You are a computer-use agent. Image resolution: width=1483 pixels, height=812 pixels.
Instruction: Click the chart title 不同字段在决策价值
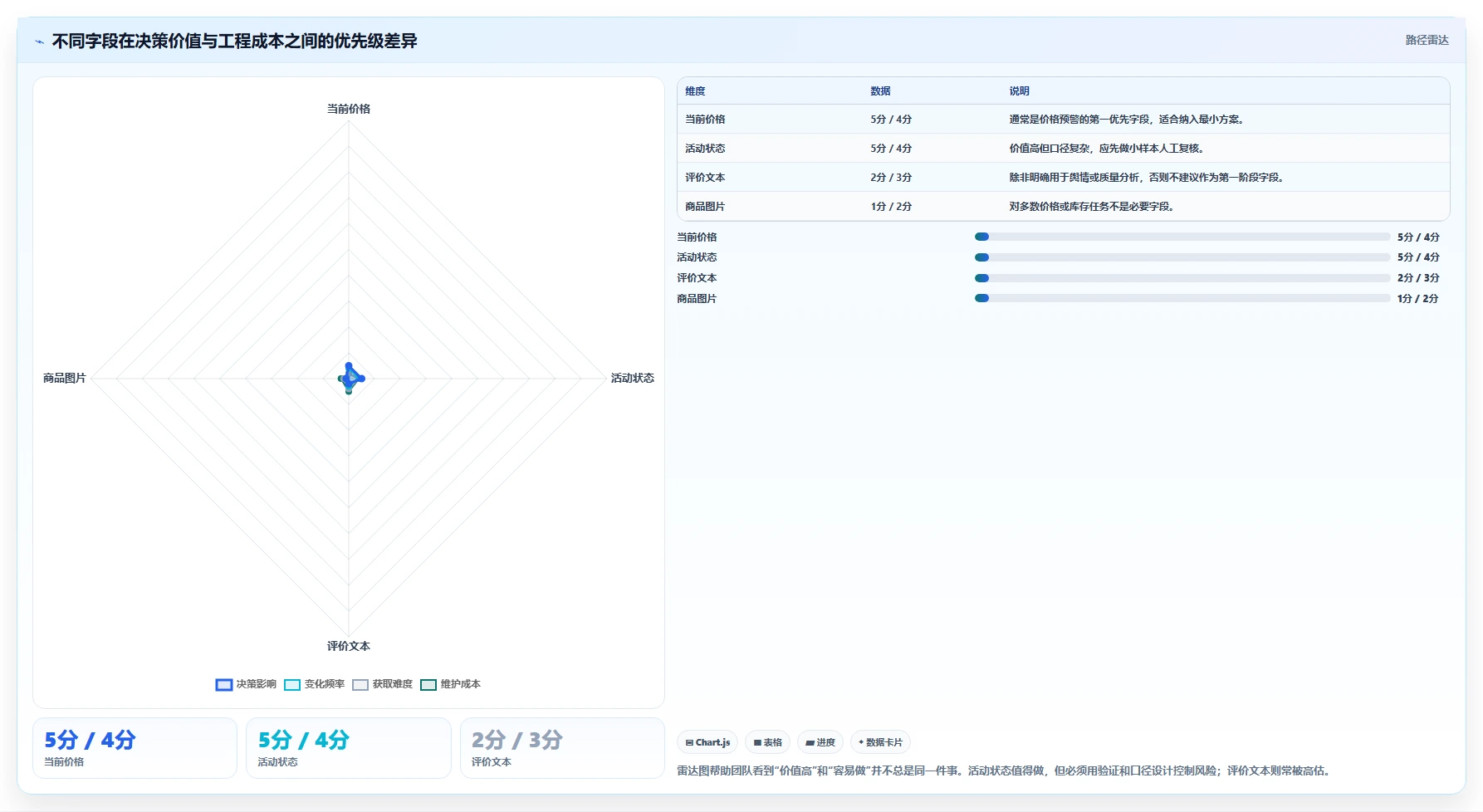[234, 41]
